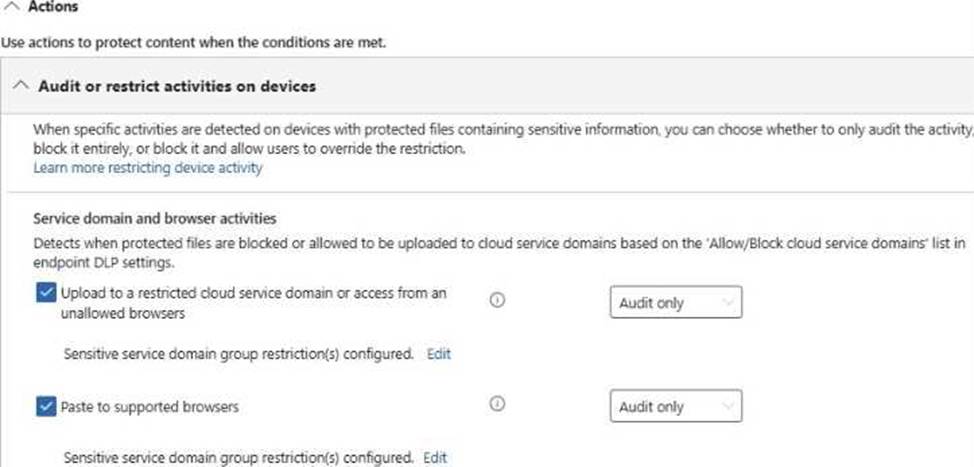Uncheck the 'Paste to supported browsers' checkbox

[x=44, y=406]
